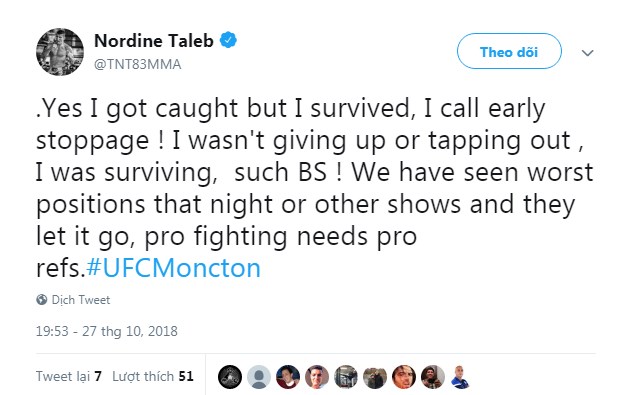
Task: Open the first liker's dark round avatar
Action: 230,377
